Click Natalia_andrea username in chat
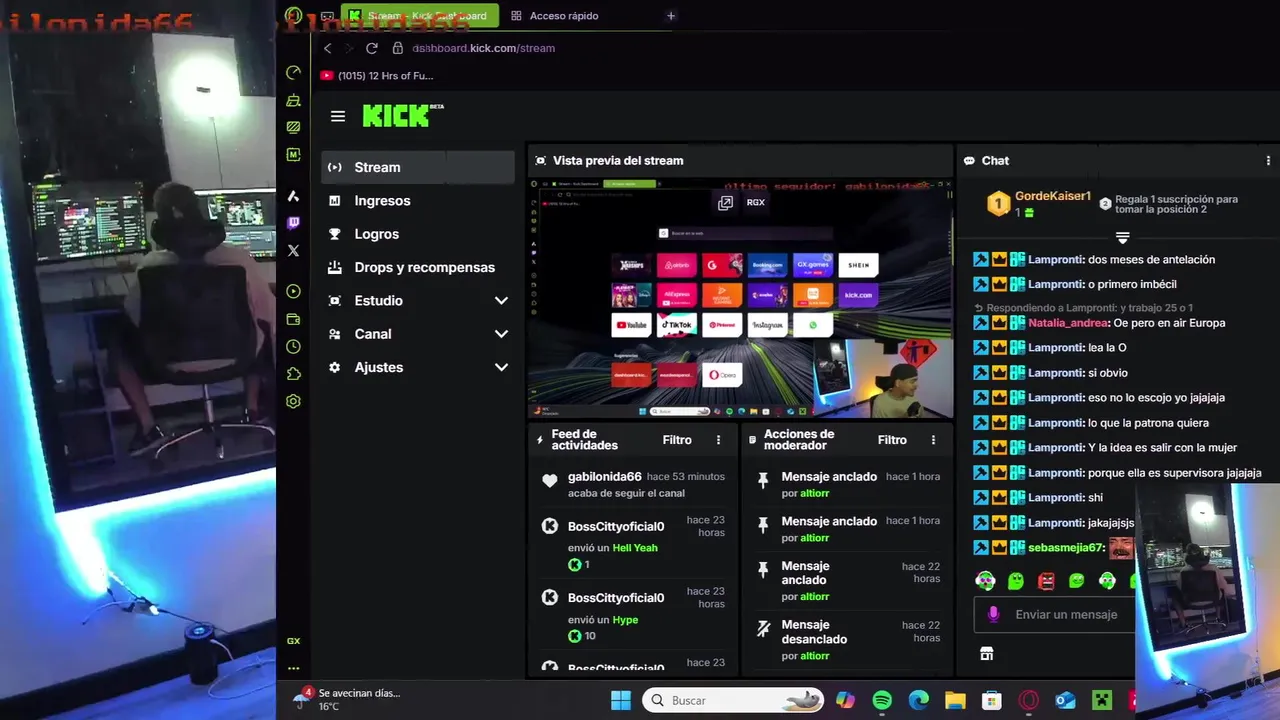Screen dimensions: 1280x720 pos(1068,323)
